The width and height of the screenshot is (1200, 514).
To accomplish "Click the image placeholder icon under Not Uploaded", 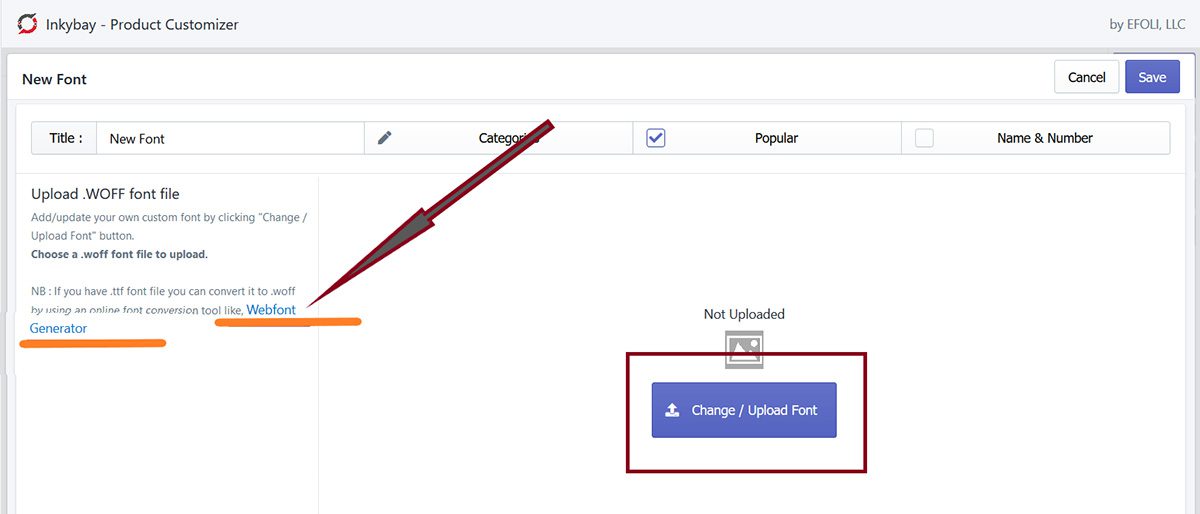I will point(744,347).
